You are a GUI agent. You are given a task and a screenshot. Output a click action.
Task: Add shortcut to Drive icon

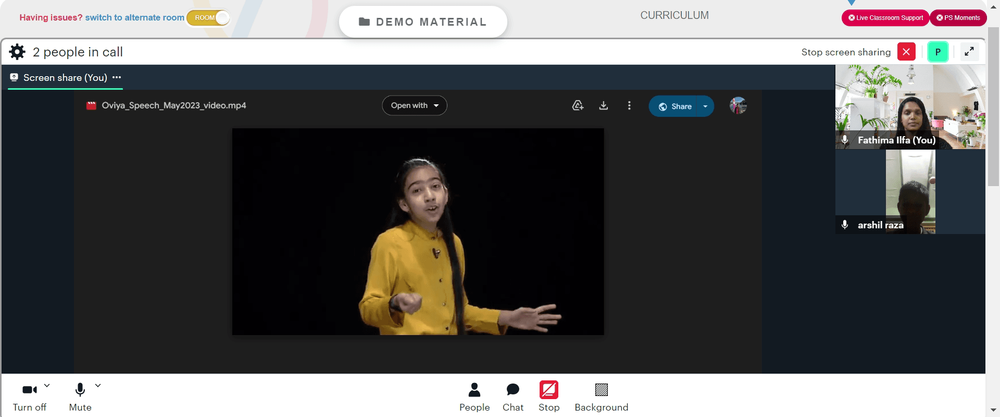pos(578,106)
